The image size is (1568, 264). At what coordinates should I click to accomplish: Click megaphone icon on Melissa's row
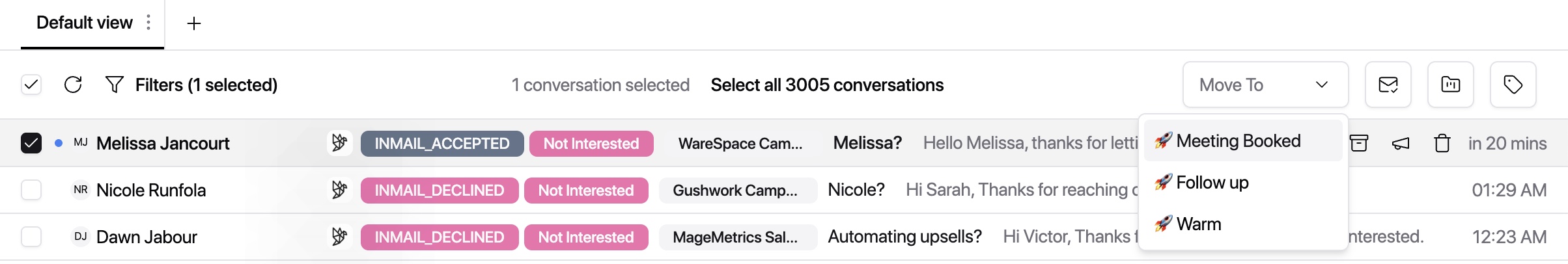[1401, 143]
